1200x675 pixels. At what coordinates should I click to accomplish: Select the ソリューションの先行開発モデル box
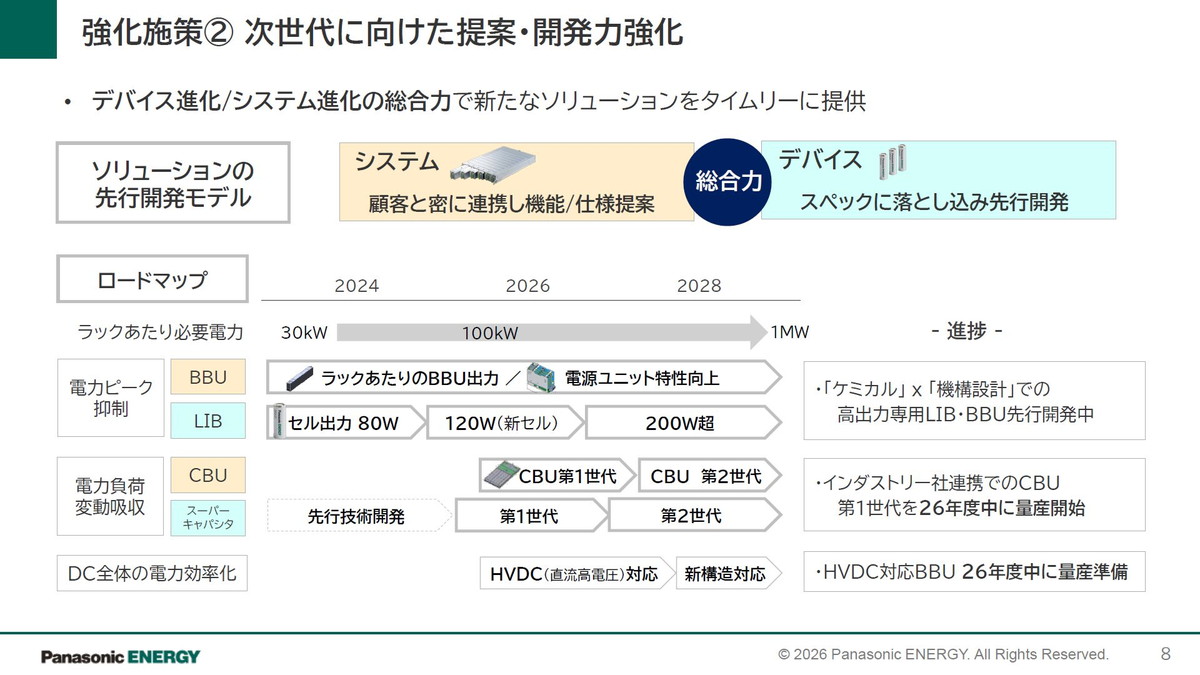(x=173, y=183)
